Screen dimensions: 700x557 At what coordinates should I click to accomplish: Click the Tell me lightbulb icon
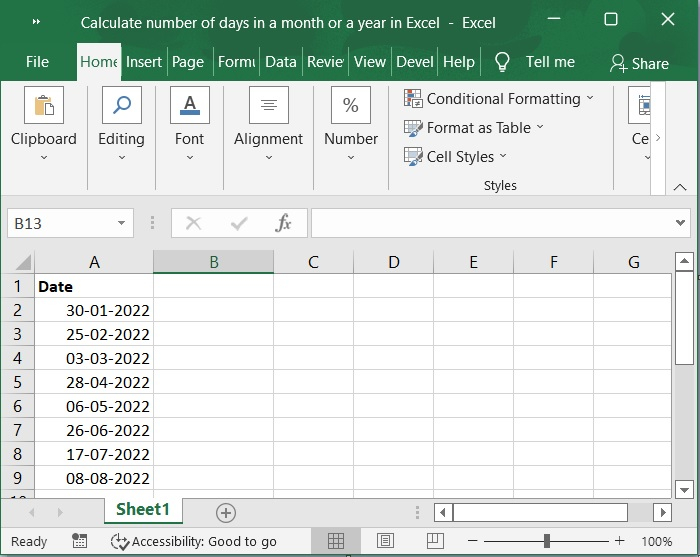click(503, 62)
